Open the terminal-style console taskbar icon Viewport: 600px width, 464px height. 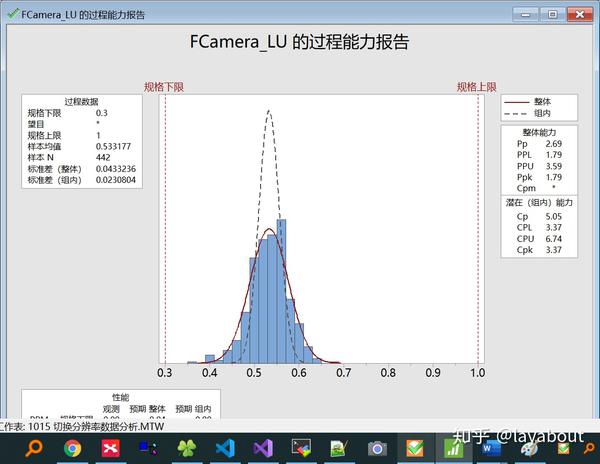(x=301, y=447)
